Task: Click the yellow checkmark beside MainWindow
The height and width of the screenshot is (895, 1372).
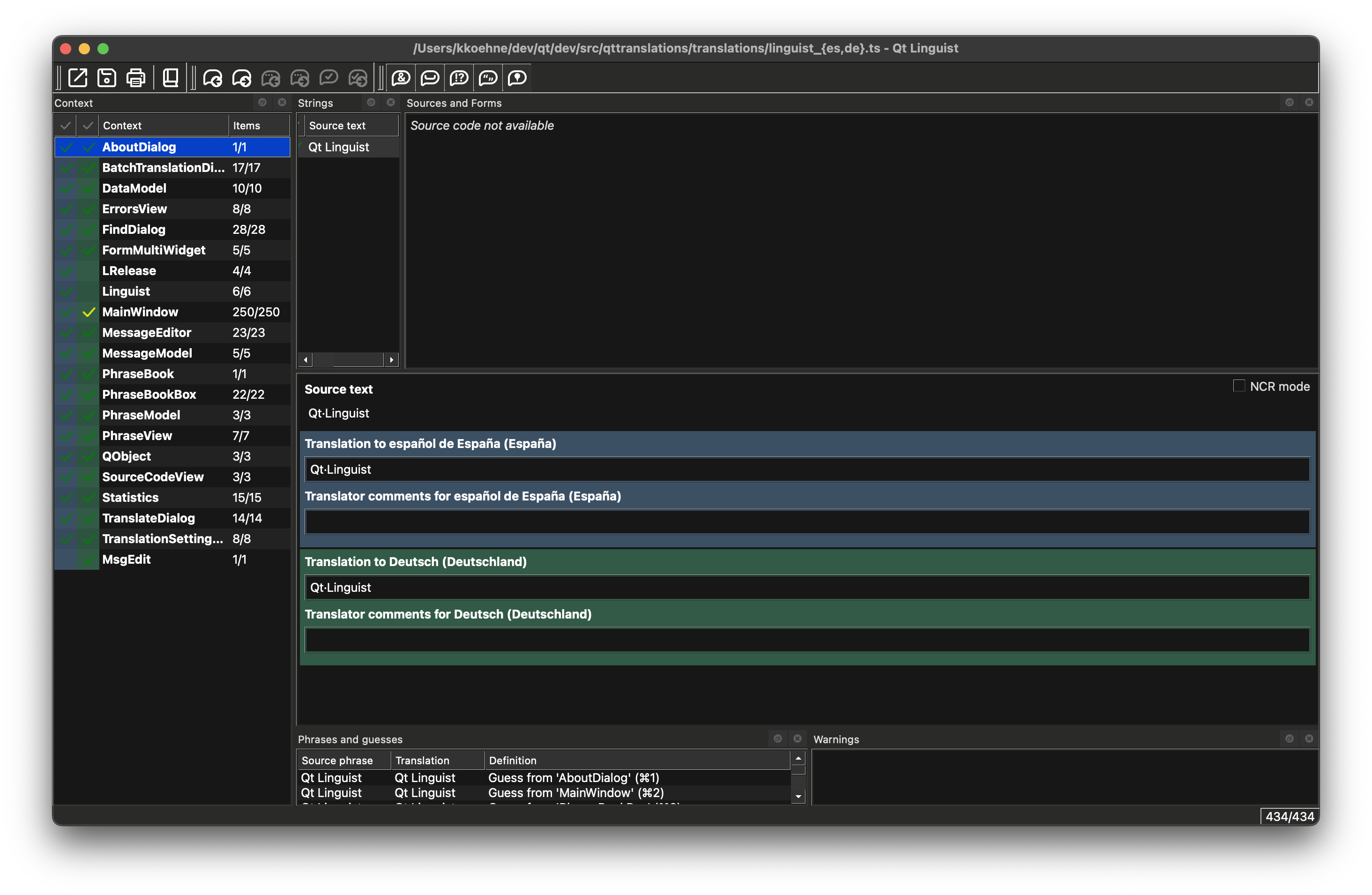Action: [88, 313]
